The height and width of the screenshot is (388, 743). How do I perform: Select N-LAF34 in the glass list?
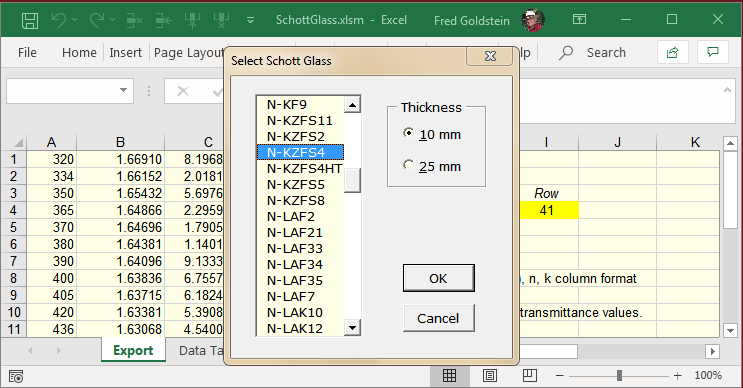[x=300, y=264]
